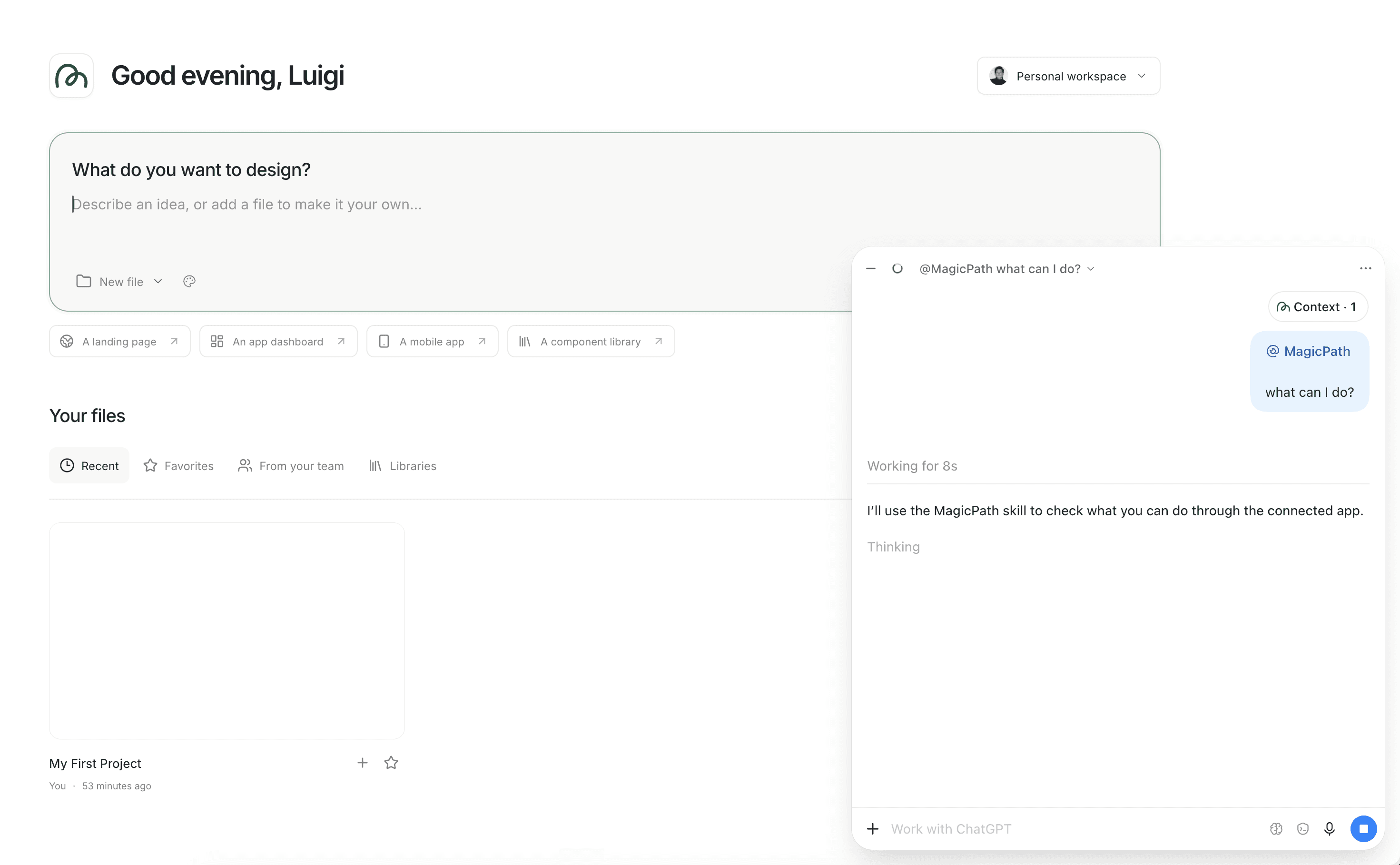Click the brain icon in chat input bar
Image resolution: width=1400 pixels, height=865 pixels.
pyautogui.click(x=1276, y=829)
